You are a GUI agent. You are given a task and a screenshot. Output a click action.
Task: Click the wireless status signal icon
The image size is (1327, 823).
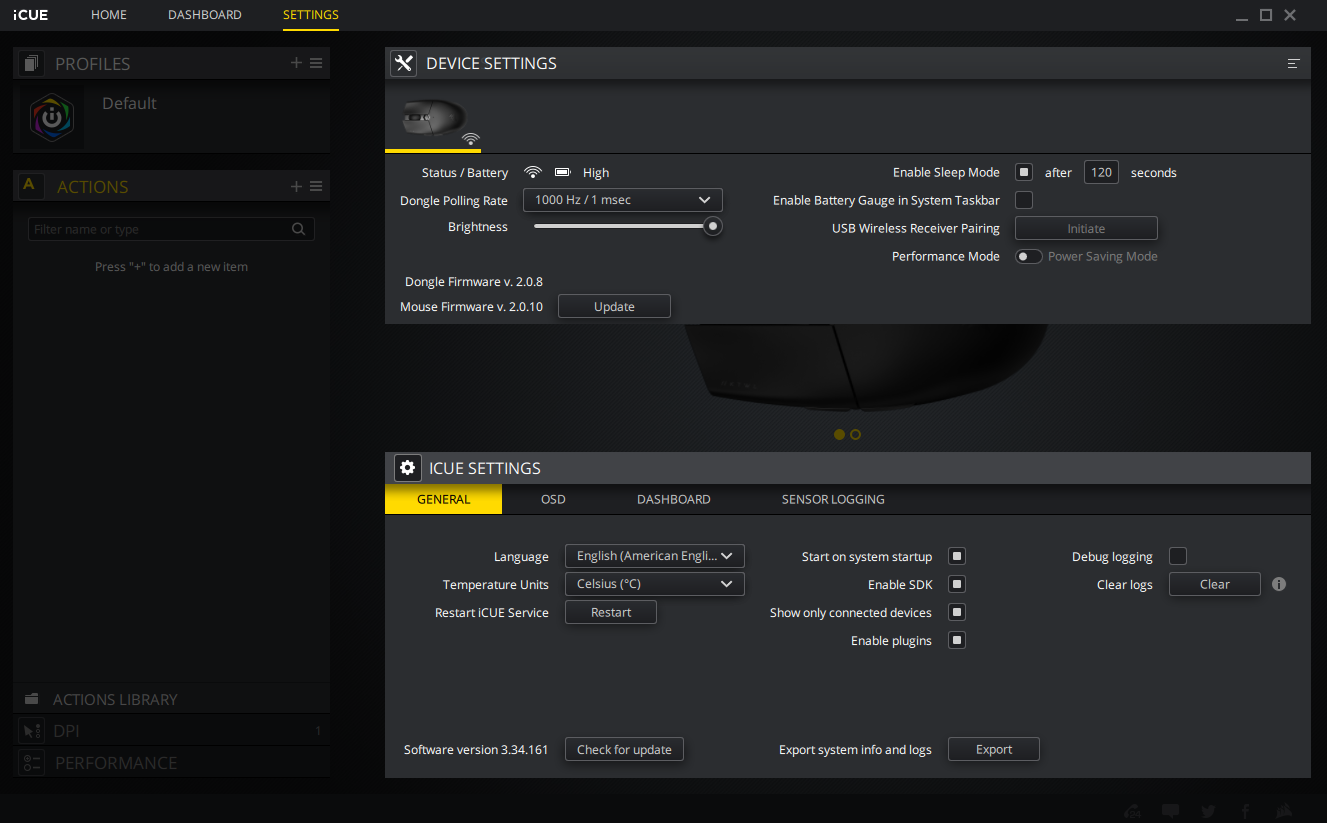[533, 172]
